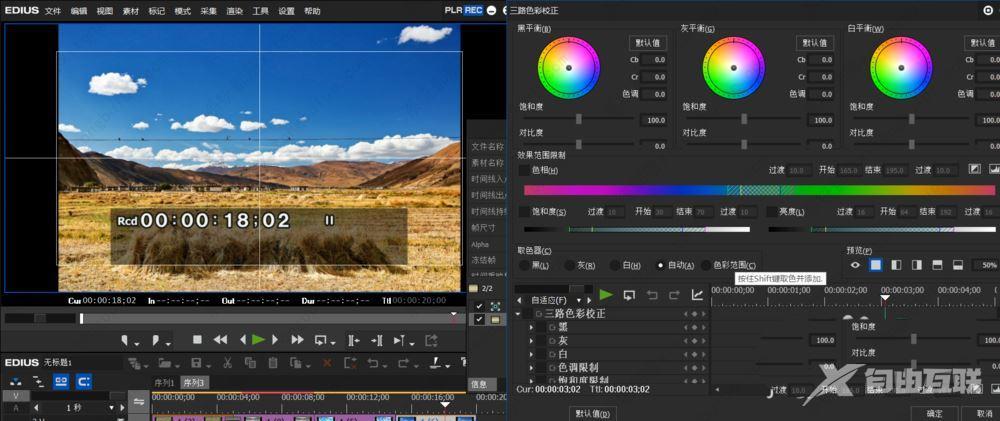Click the Undo arrow in the timeline toolbar
Image resolution: width=1000 pixels, height=421 pixels.
click(x=372, y=363)
